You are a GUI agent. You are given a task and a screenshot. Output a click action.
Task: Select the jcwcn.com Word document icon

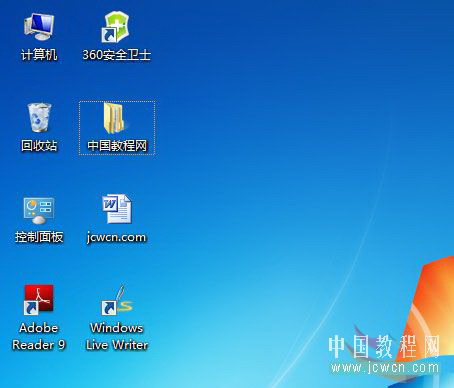117,209
